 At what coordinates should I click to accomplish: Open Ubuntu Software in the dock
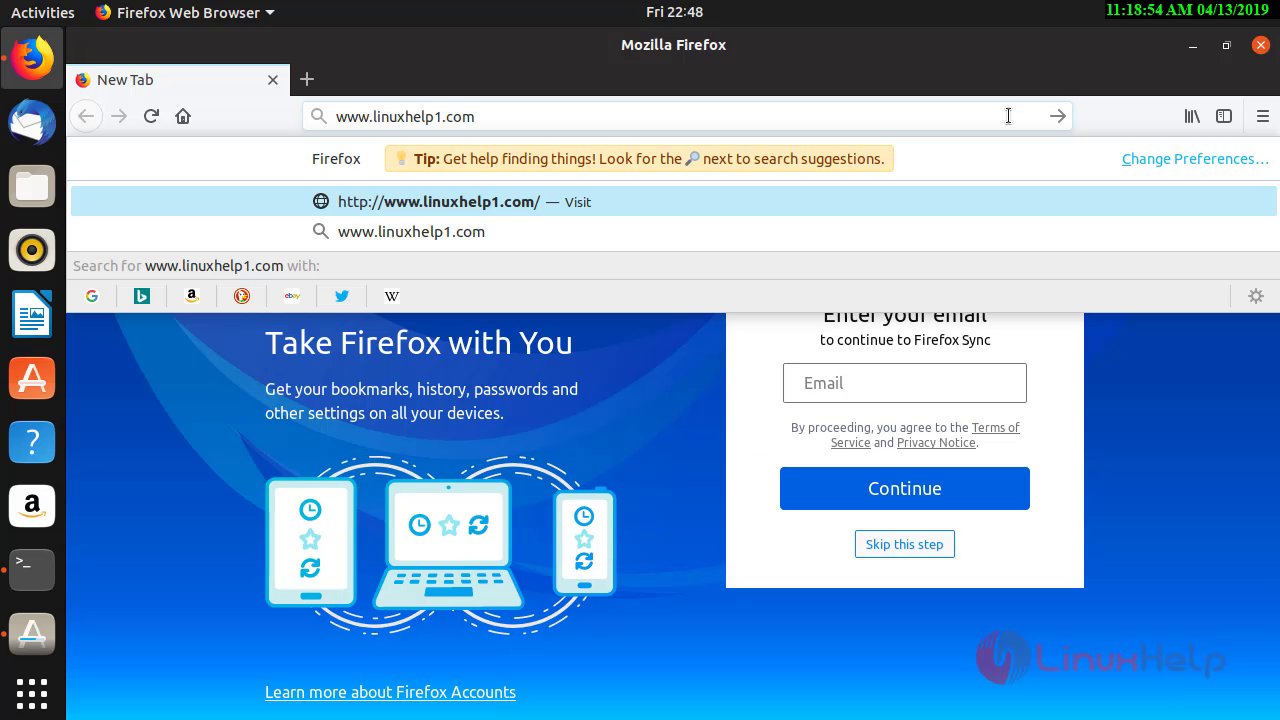pos(32,378)
